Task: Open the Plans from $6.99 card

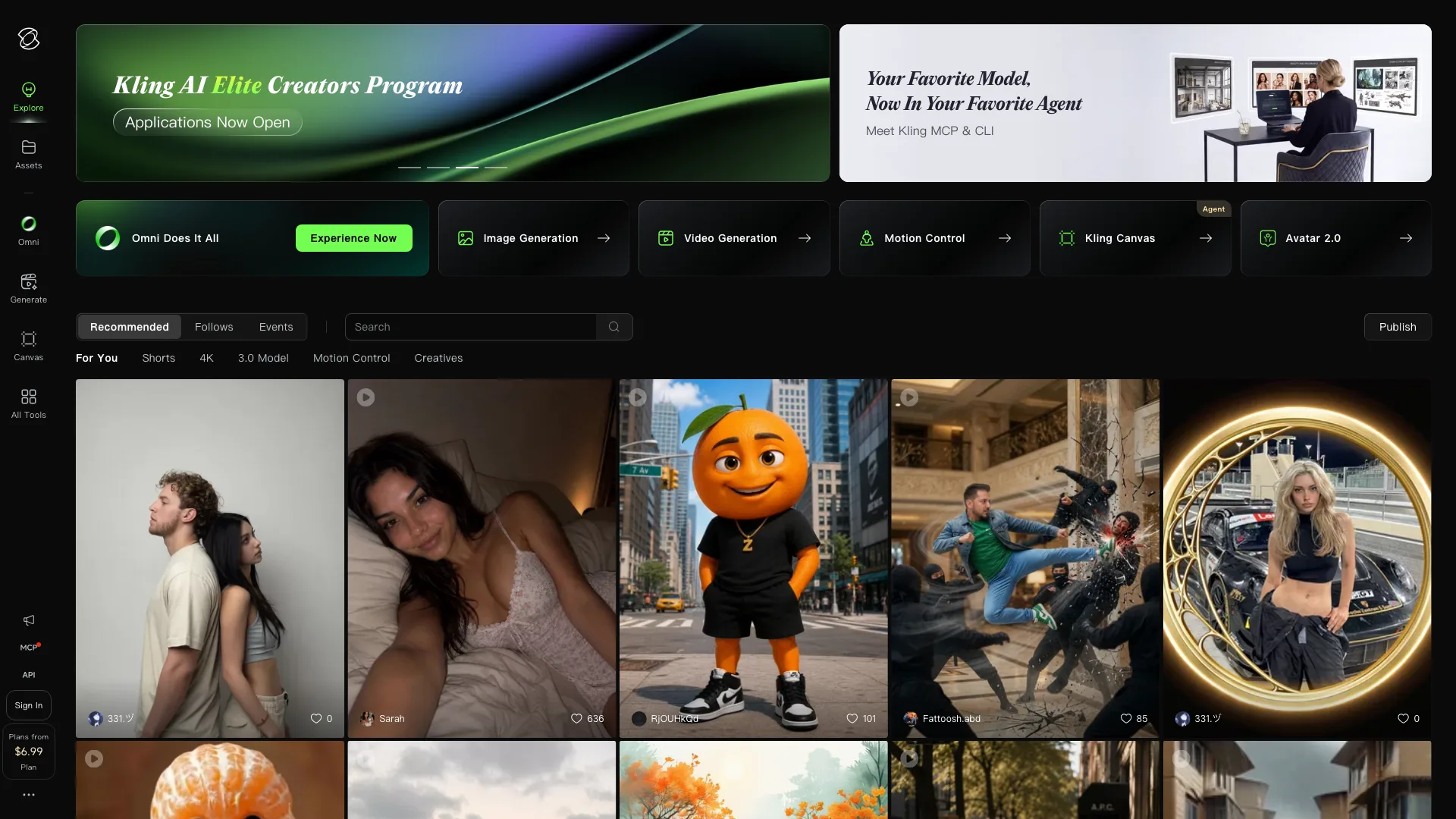Action: (x=29, y=752)
